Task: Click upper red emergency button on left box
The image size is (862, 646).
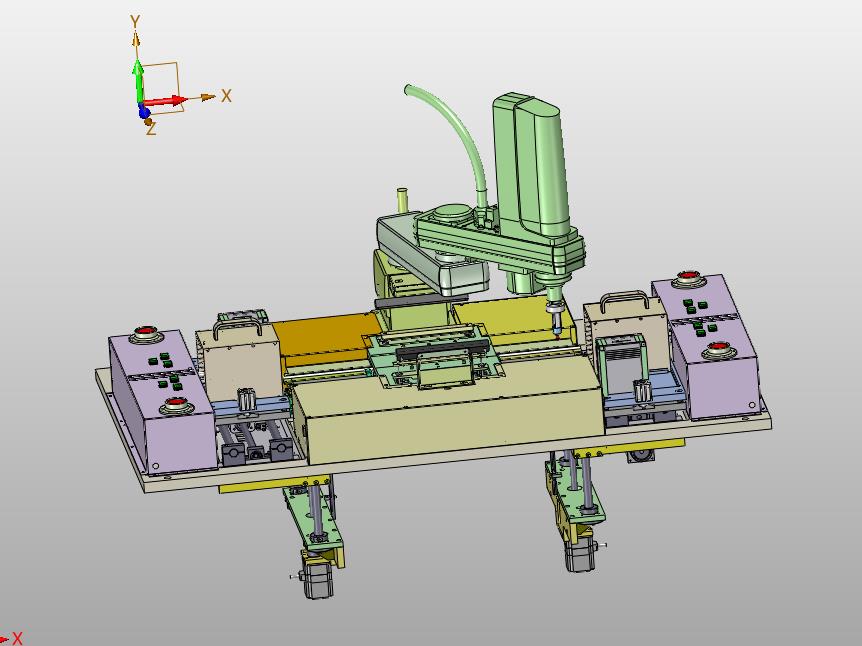Action: pos(146,332)
